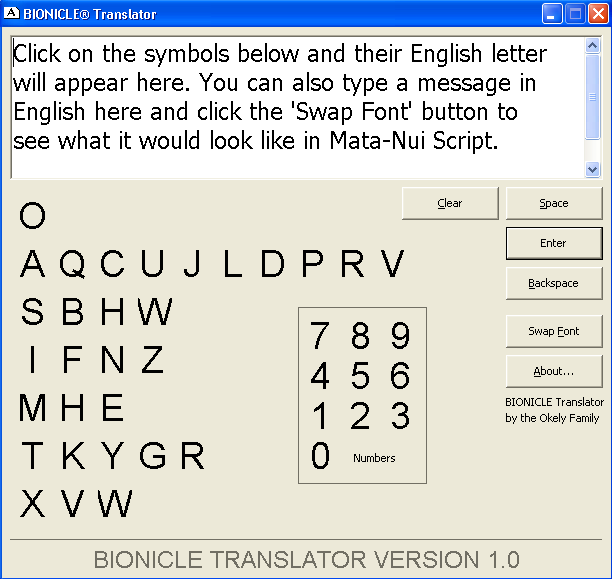Click number 8 in the Numbers panel

[x=360, y=335]
